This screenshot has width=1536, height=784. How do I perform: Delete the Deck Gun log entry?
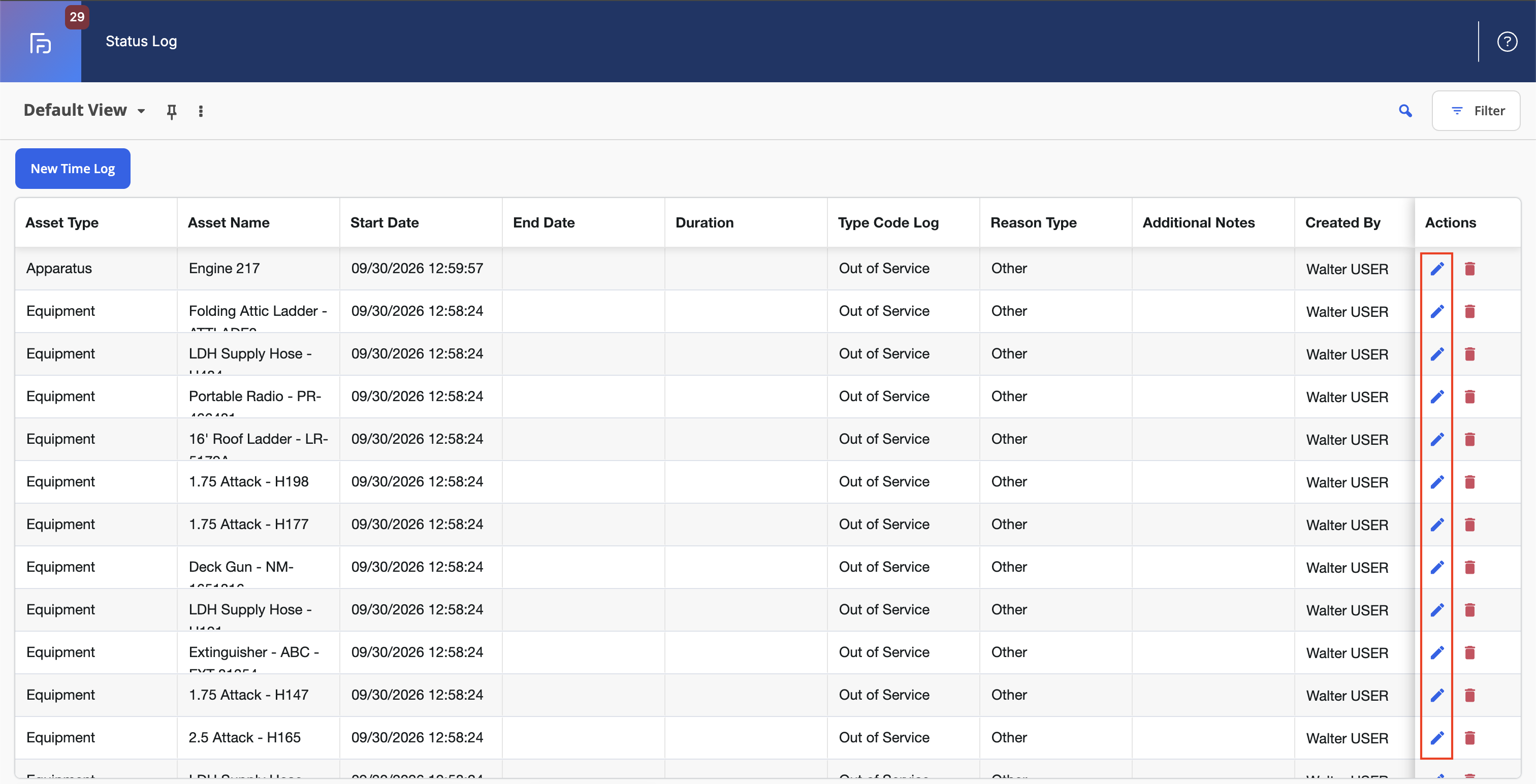tap(1470, 567)
